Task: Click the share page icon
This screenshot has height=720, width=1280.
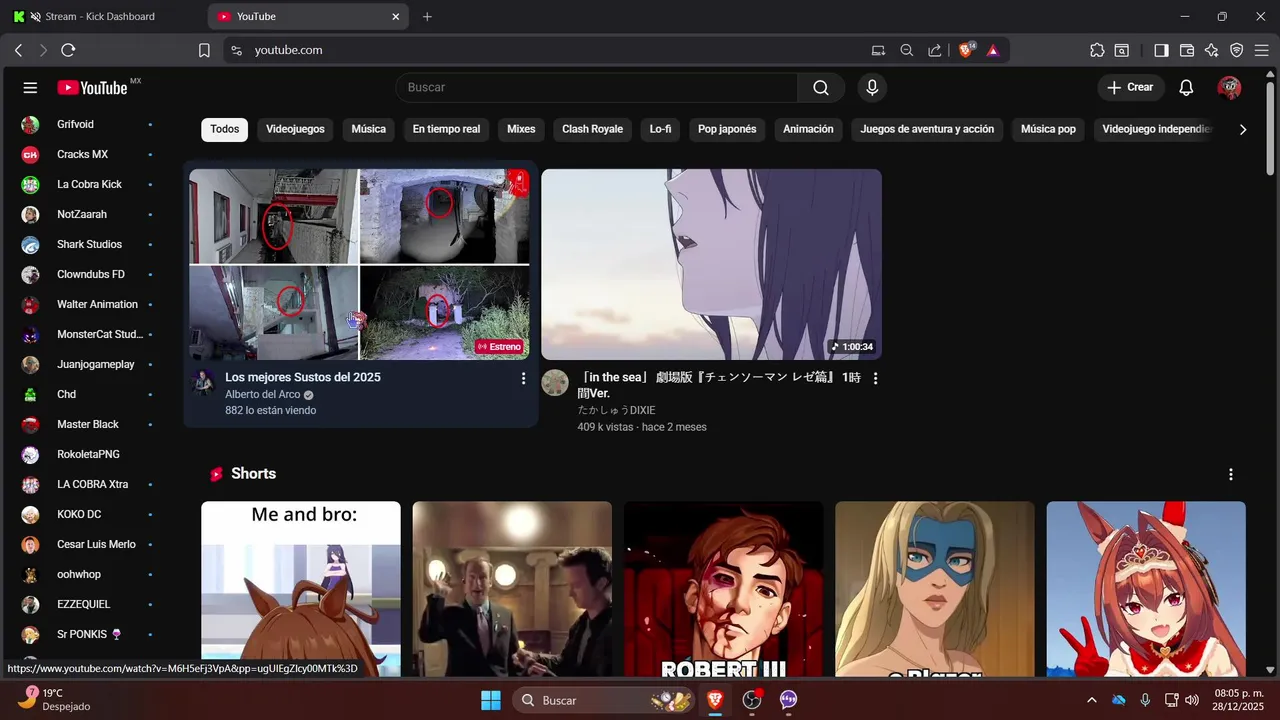Action: (x=934, y=50)
